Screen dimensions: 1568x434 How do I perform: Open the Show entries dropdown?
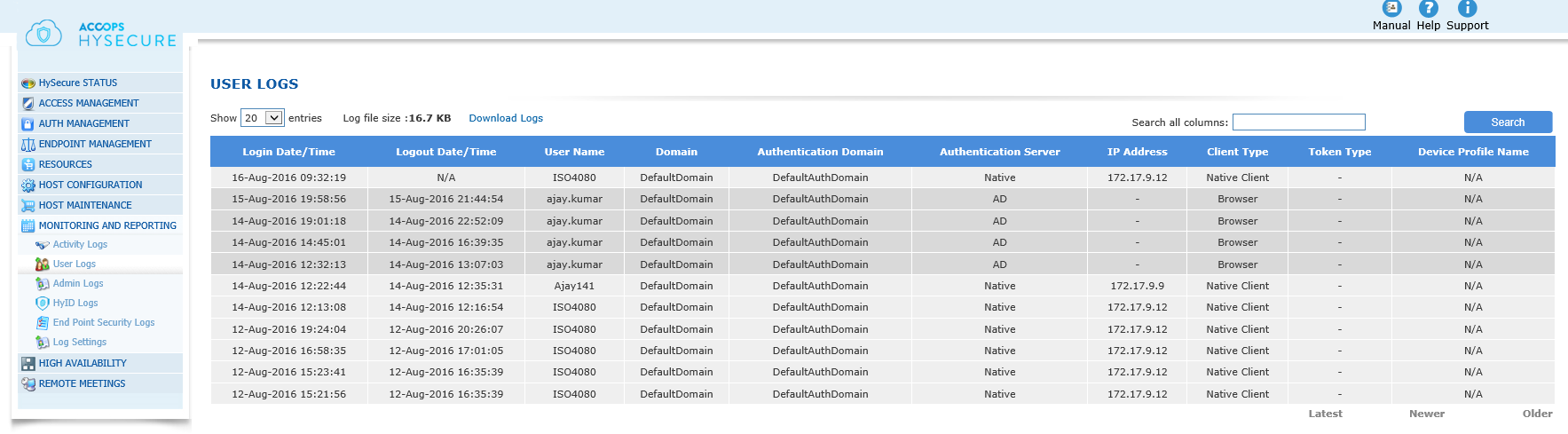(263, 118)
